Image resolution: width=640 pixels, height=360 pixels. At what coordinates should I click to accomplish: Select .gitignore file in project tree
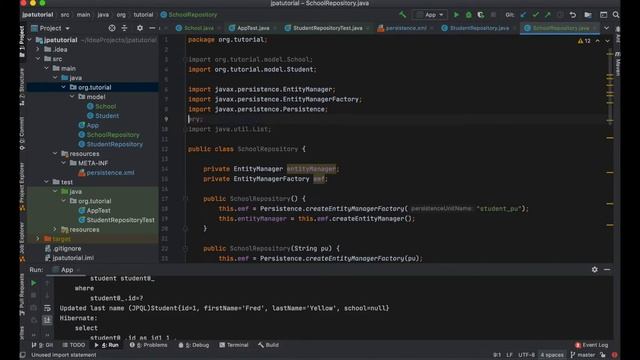tap(67, 248)
